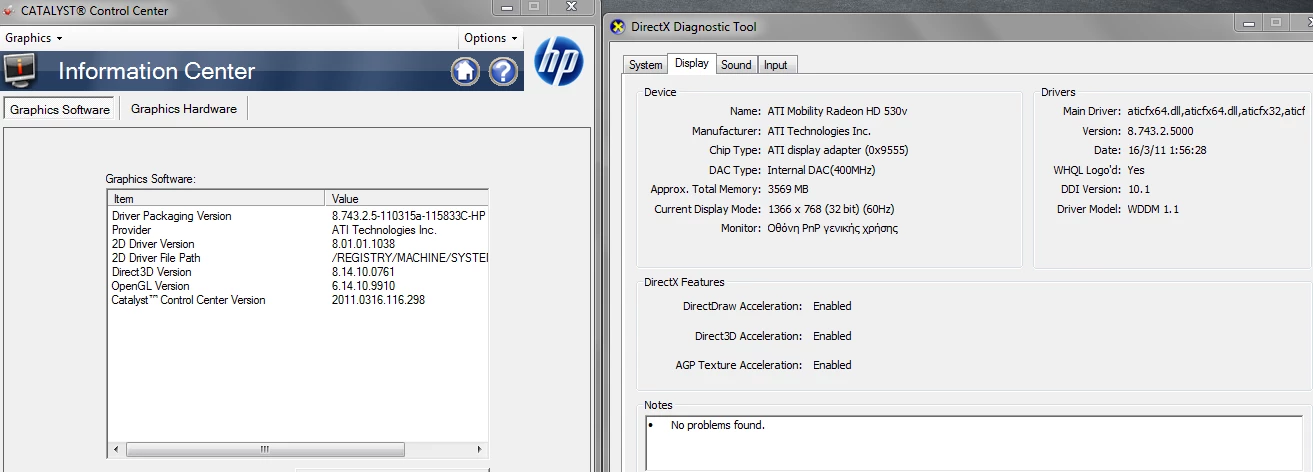1313x472 pixels.
Task: Click the Catalyst Control Center title bar icon
Action: coord(9,10)
